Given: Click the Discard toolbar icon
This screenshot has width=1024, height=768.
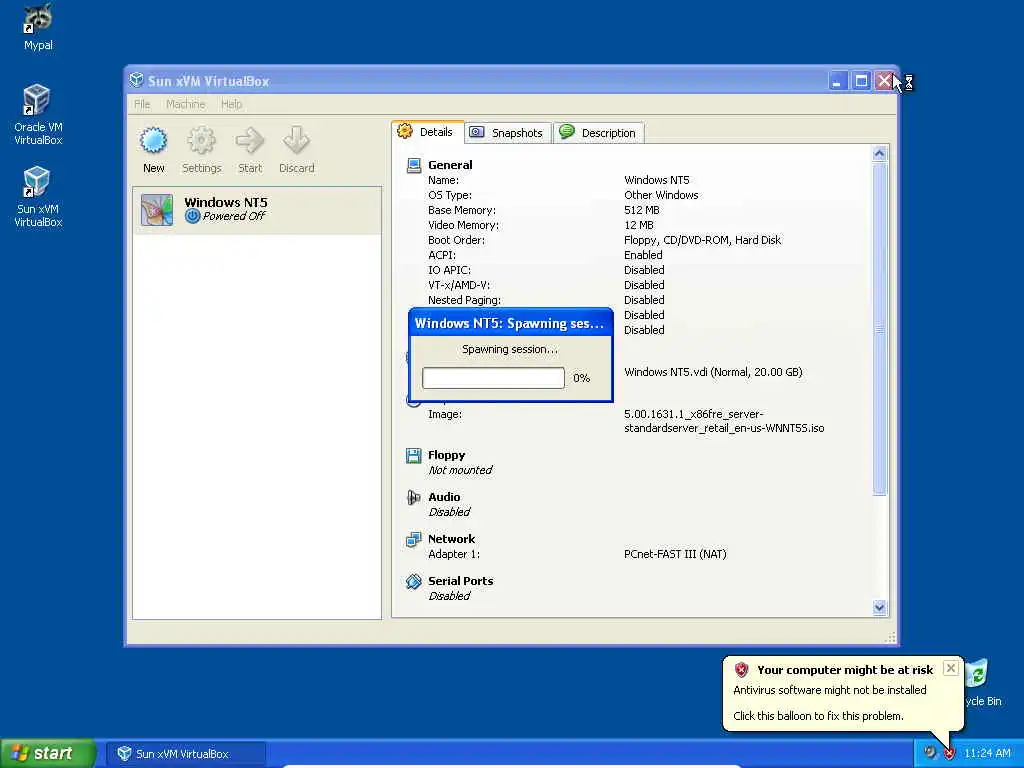Looking at the screenshot, I should [x=296, y=140].
